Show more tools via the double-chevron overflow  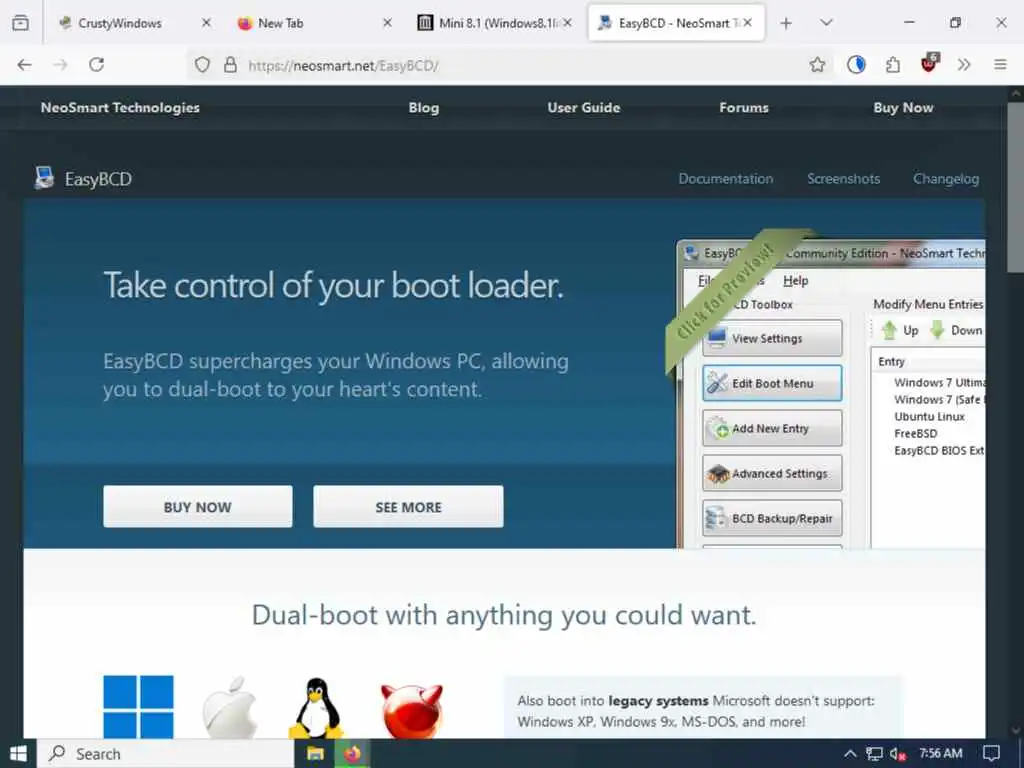point(964,65)
